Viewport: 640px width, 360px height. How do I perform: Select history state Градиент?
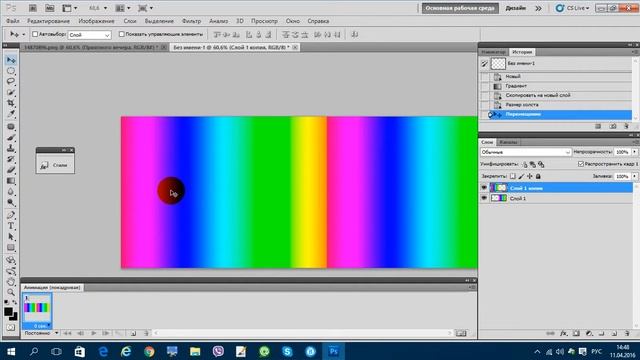[556, 86]
